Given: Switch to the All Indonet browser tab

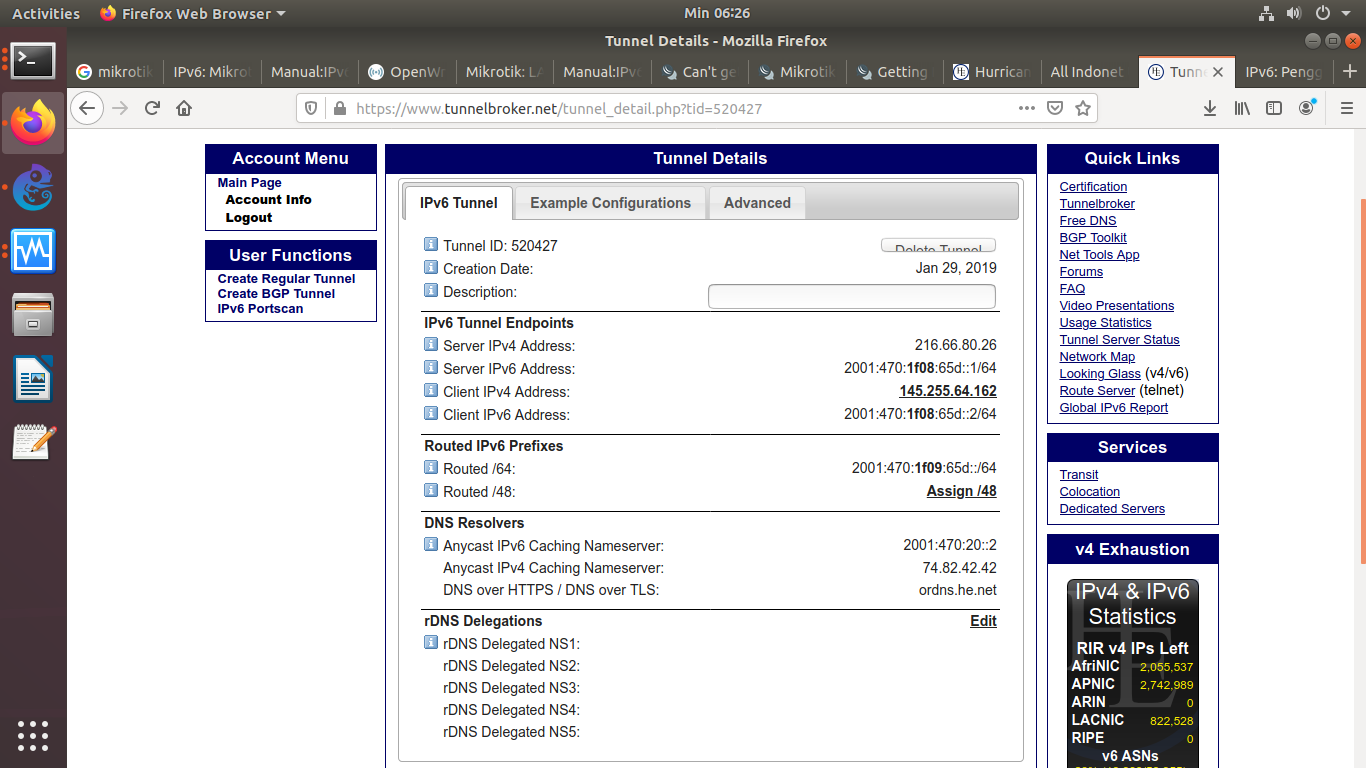Looking at the screenshot, I should (1086, 71).
